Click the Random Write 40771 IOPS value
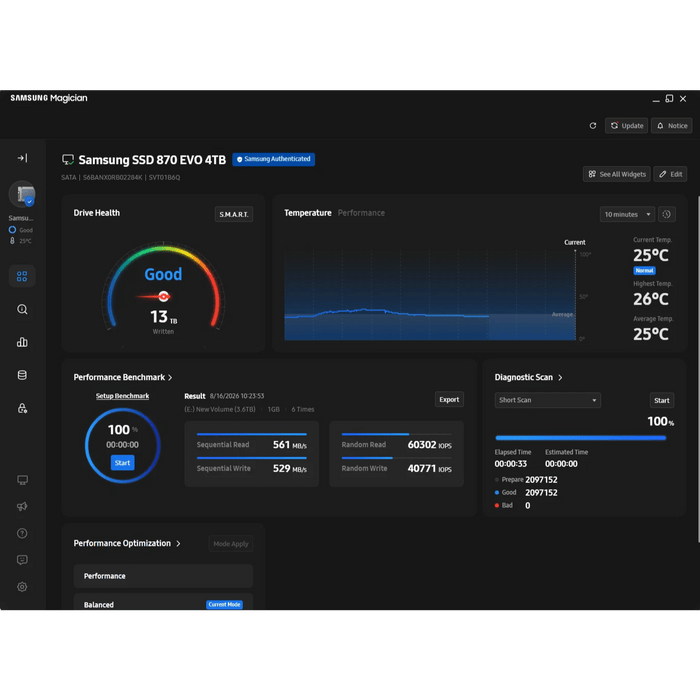 pos(429,469)
